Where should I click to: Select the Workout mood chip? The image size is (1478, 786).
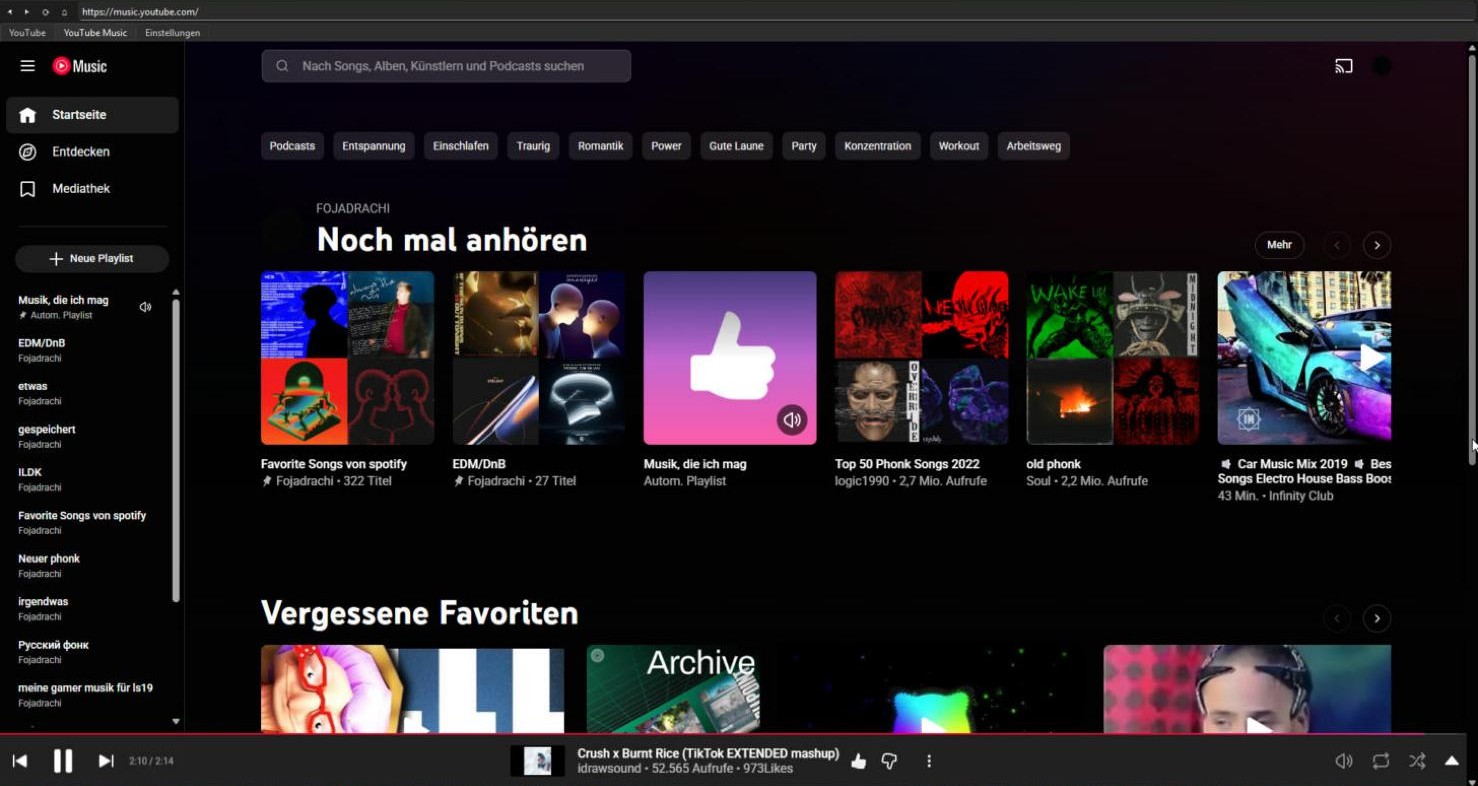(x=959, y=146)
